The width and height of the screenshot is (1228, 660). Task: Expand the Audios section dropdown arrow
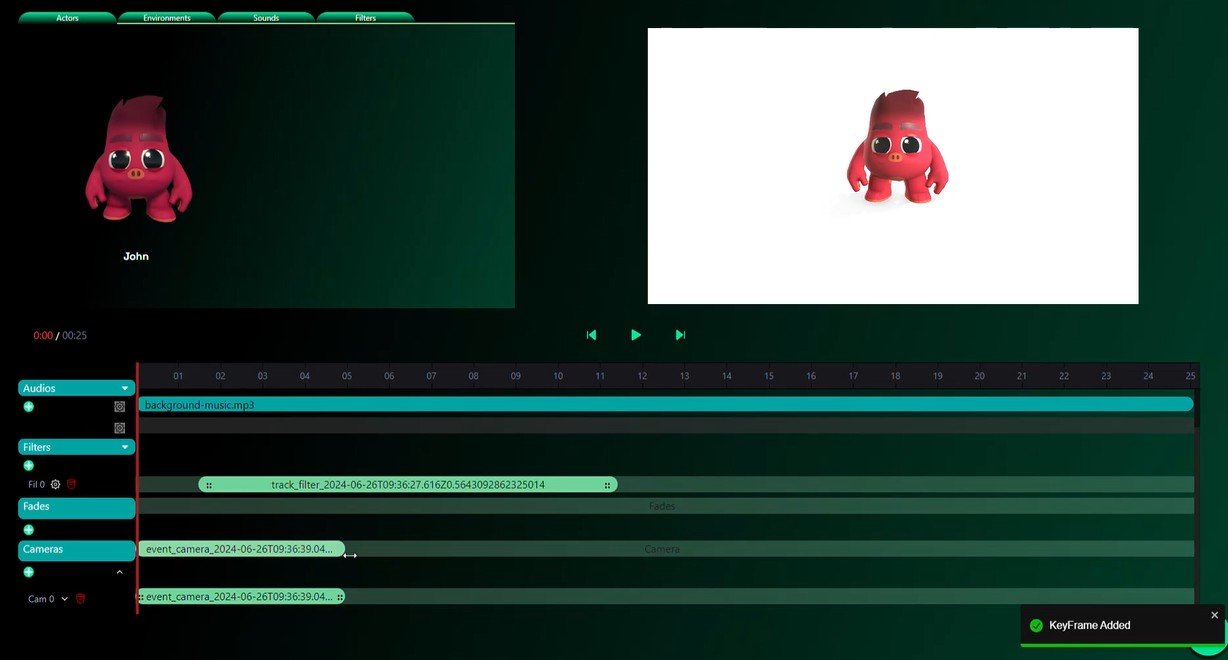tap(125, 388)
